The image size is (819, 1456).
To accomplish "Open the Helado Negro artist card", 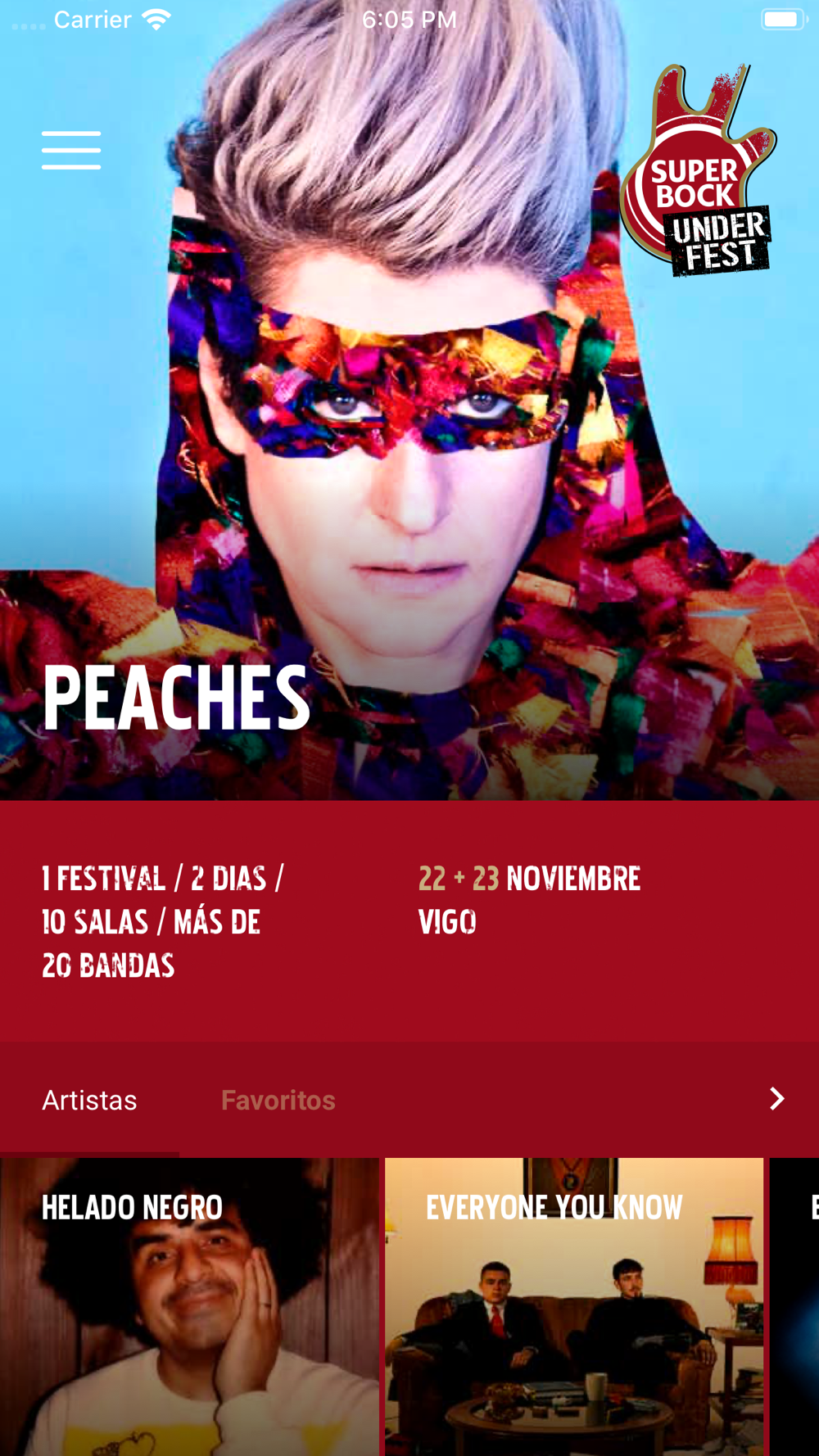I will [189, 1307].
